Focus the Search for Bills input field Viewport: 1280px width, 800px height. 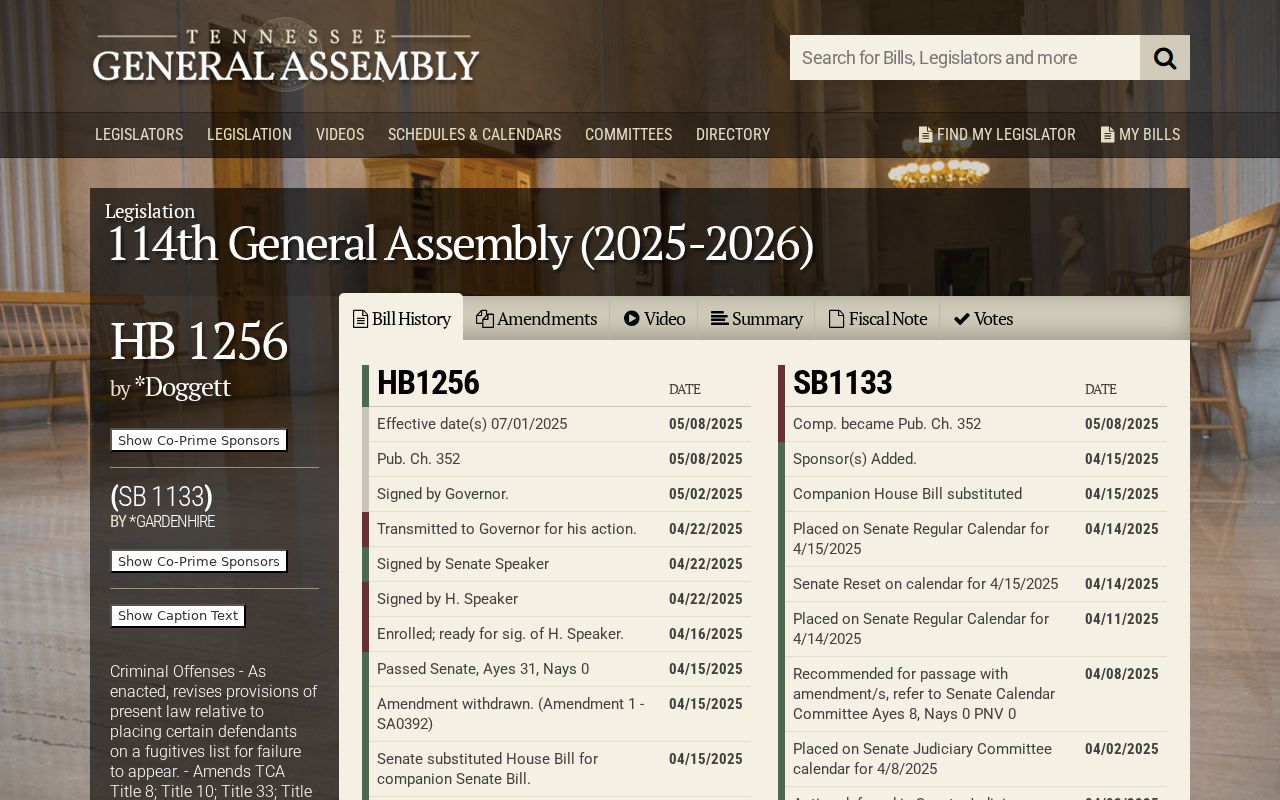[x=965, y=58]
